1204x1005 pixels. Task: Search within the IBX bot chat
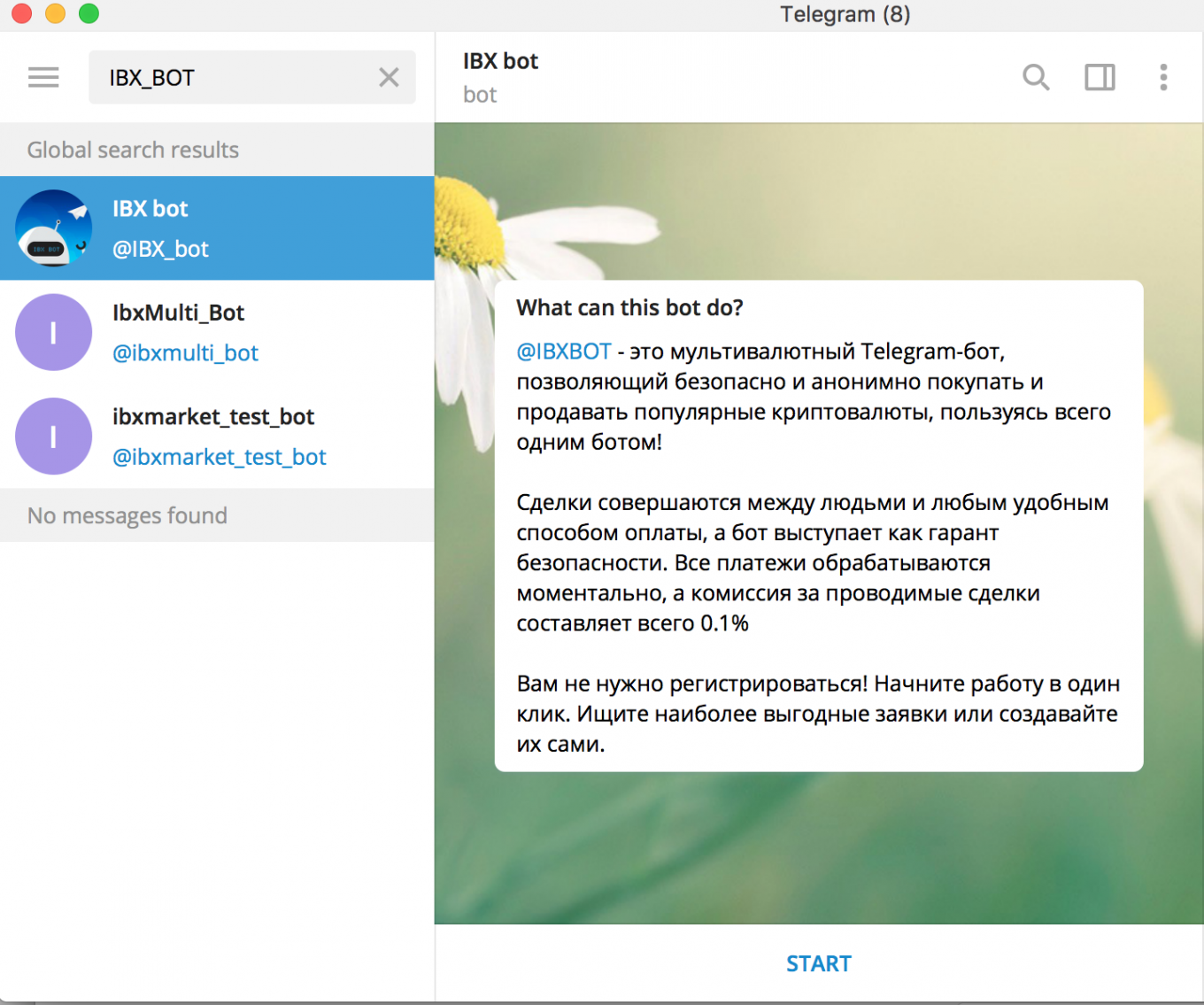(x=1036, y=78)
